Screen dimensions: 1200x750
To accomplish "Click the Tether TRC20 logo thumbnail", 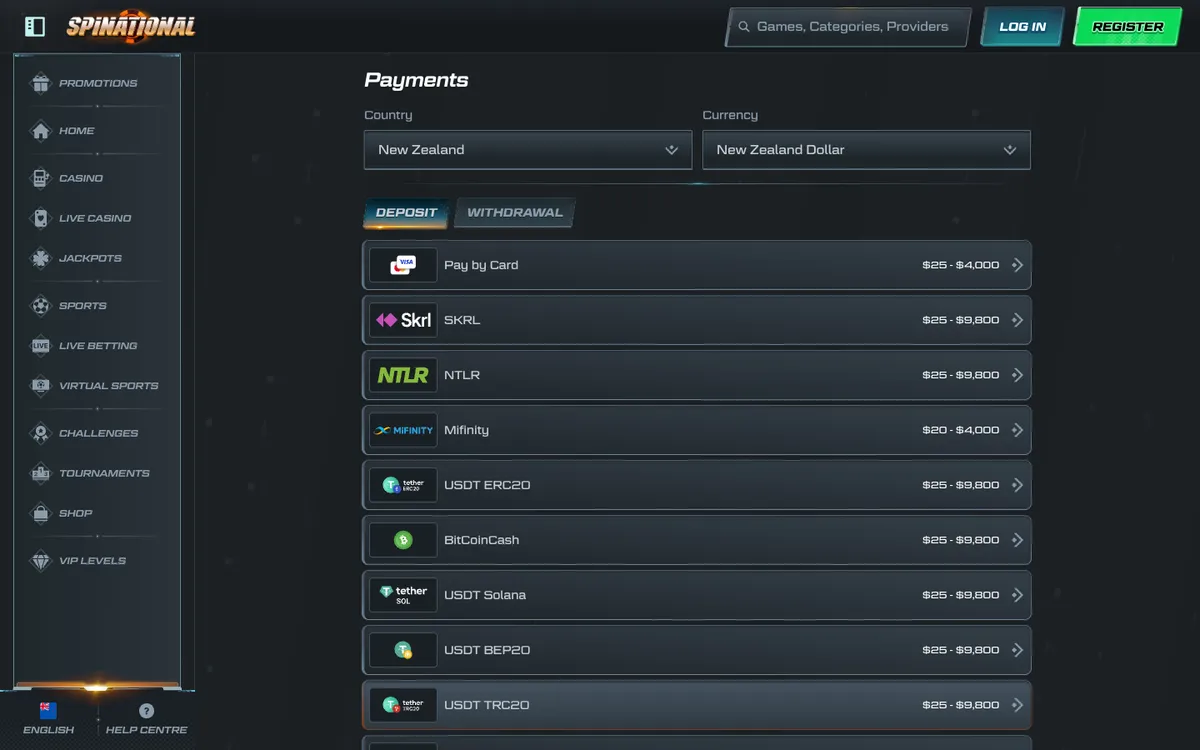I will pyautogui.click(x=403, y=705).
